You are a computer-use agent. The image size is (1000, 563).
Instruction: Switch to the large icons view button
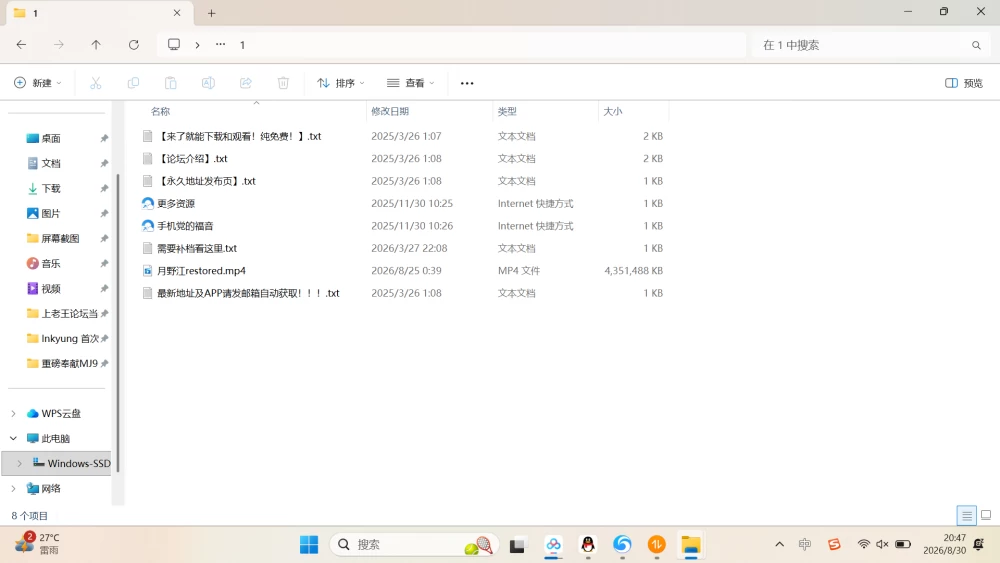986,515
